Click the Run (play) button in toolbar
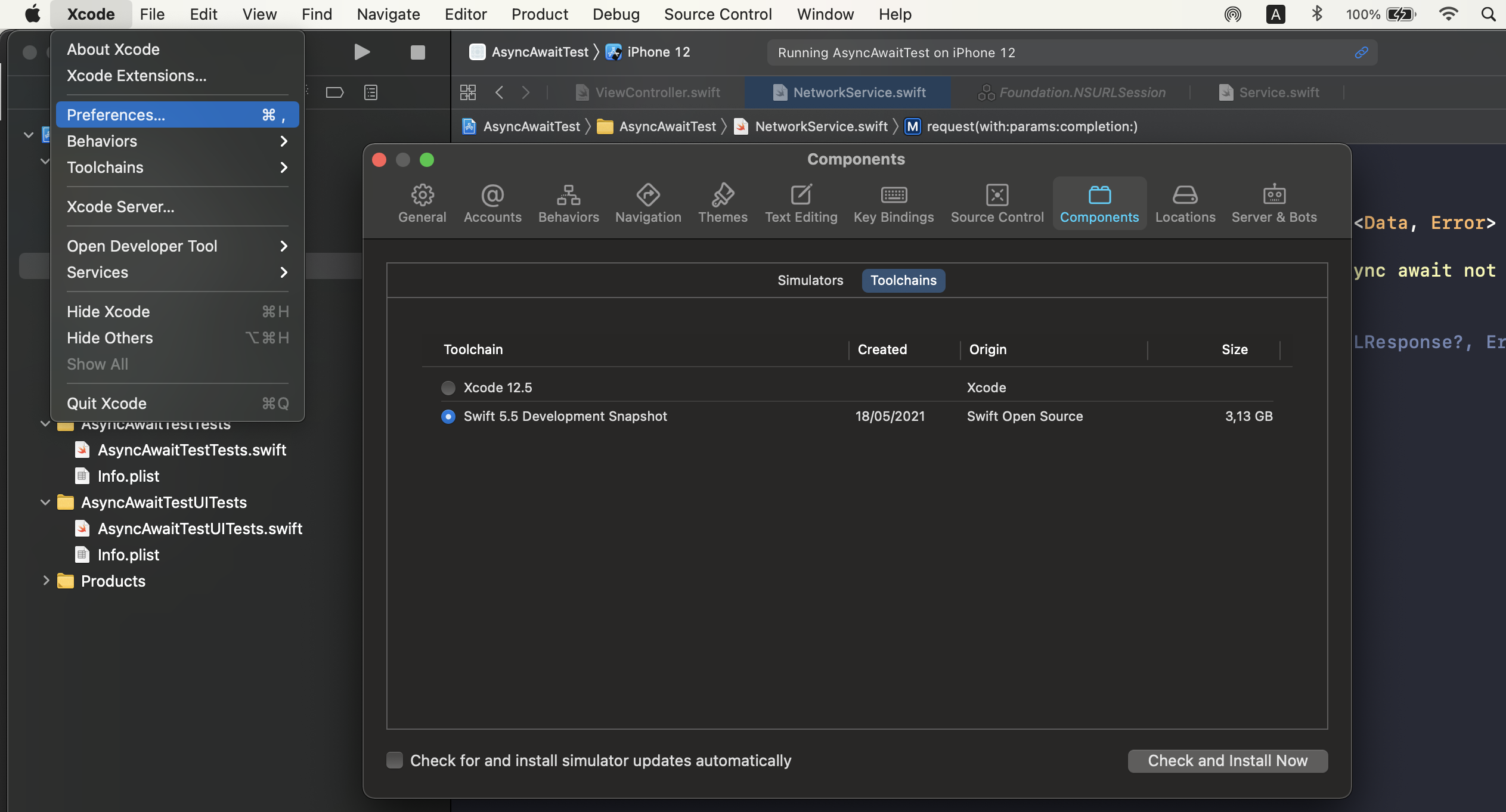 tap(362, 52)
